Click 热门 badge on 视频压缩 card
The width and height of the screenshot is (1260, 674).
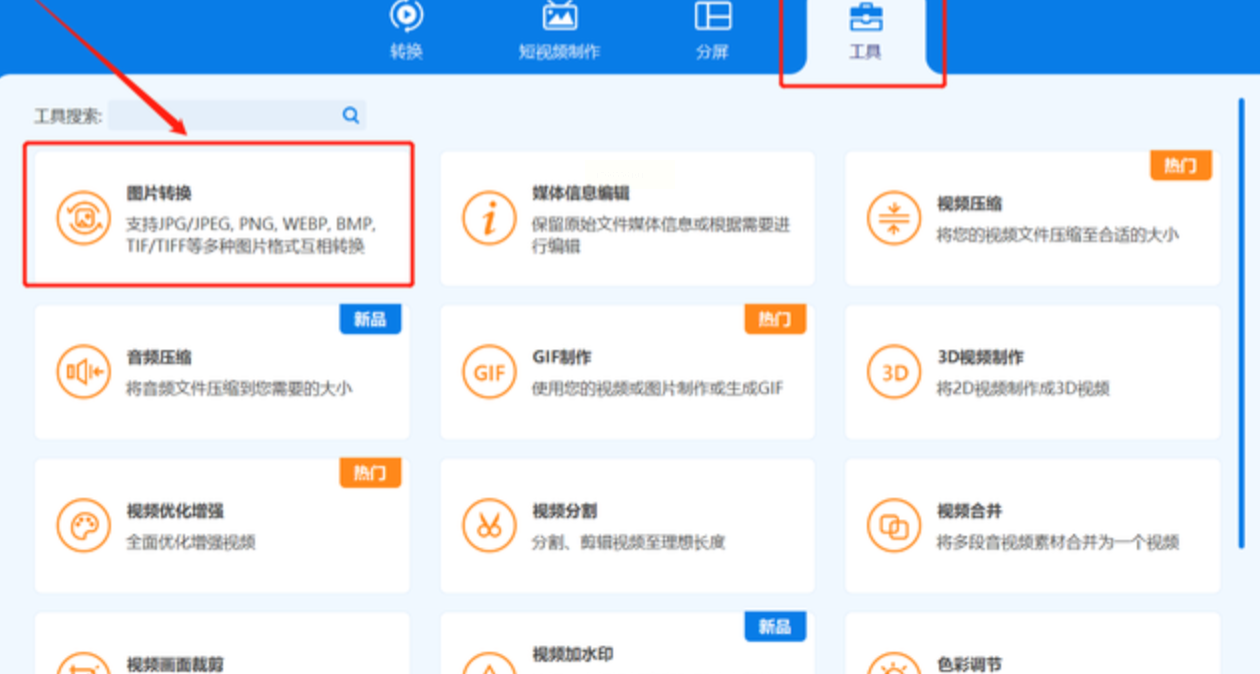click(x=1181, y=166)
